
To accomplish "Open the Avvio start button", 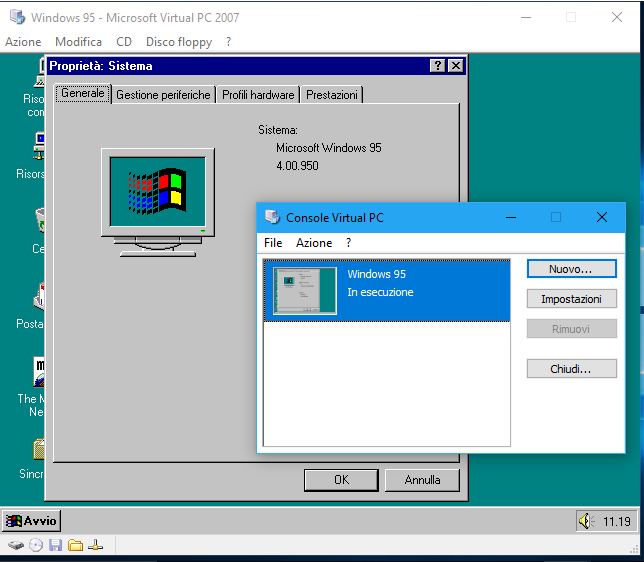I will (32, 521).
